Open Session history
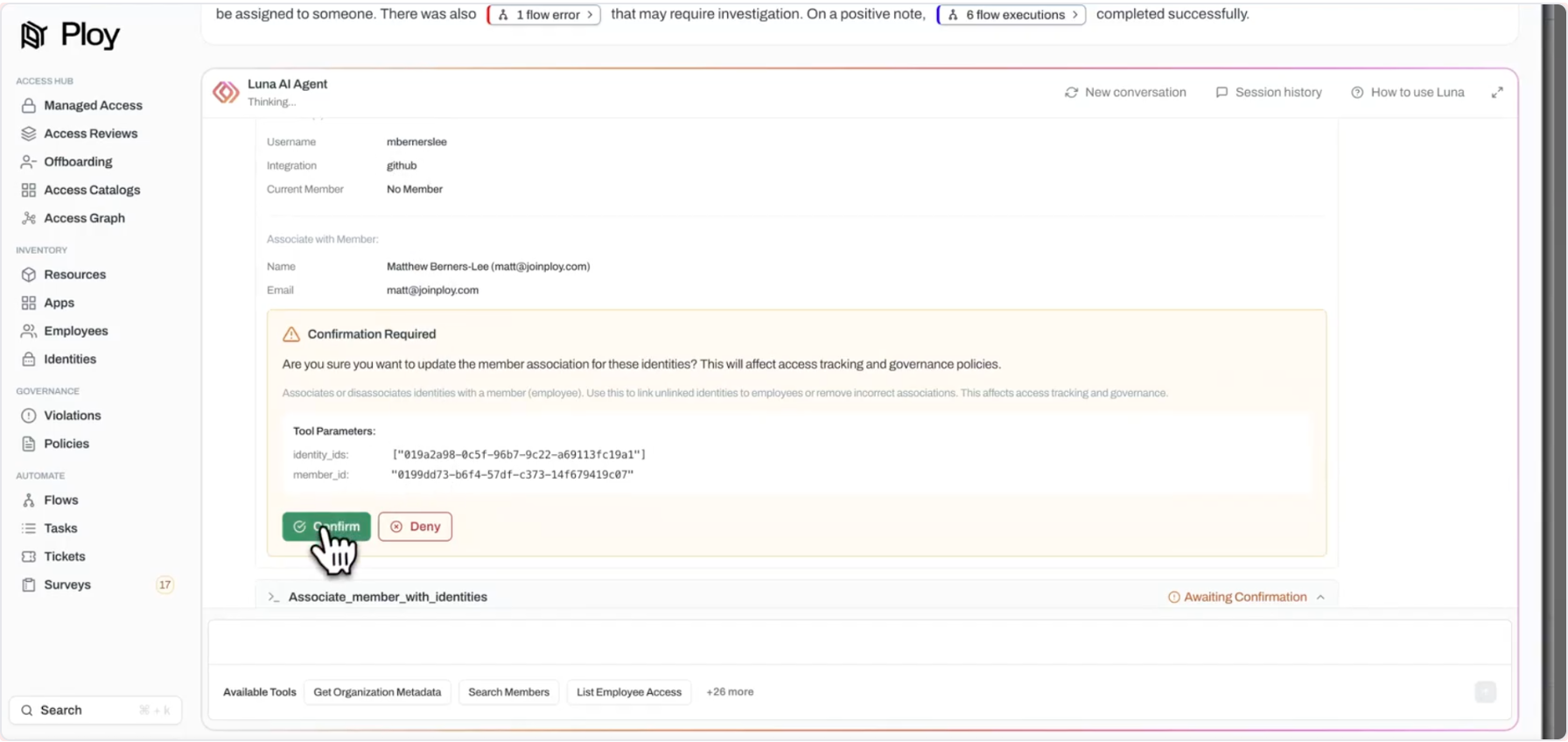The height and width of the screenshot is (742, 1568). 1269,92
